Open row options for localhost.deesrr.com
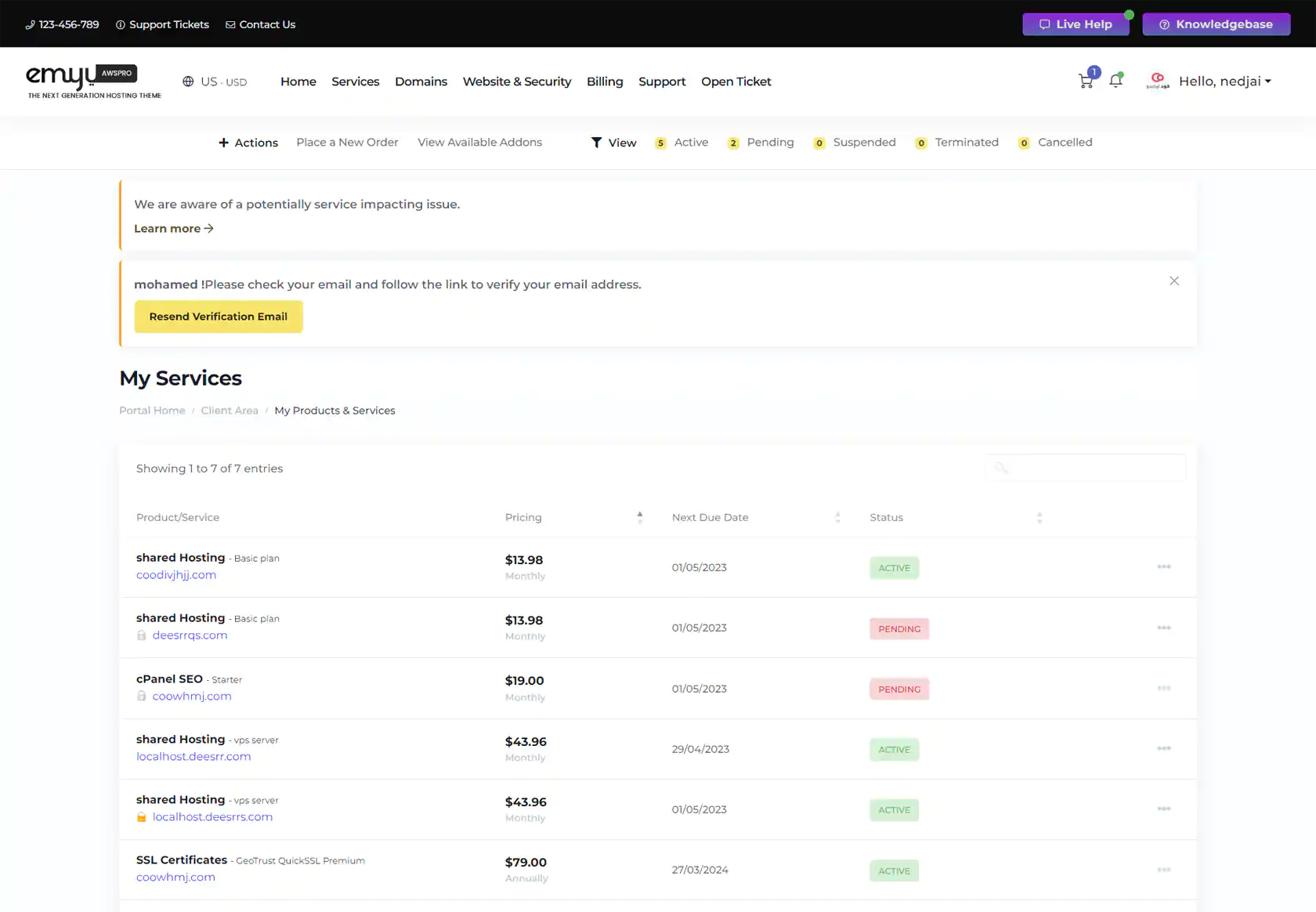 (x=1164, y=748)
